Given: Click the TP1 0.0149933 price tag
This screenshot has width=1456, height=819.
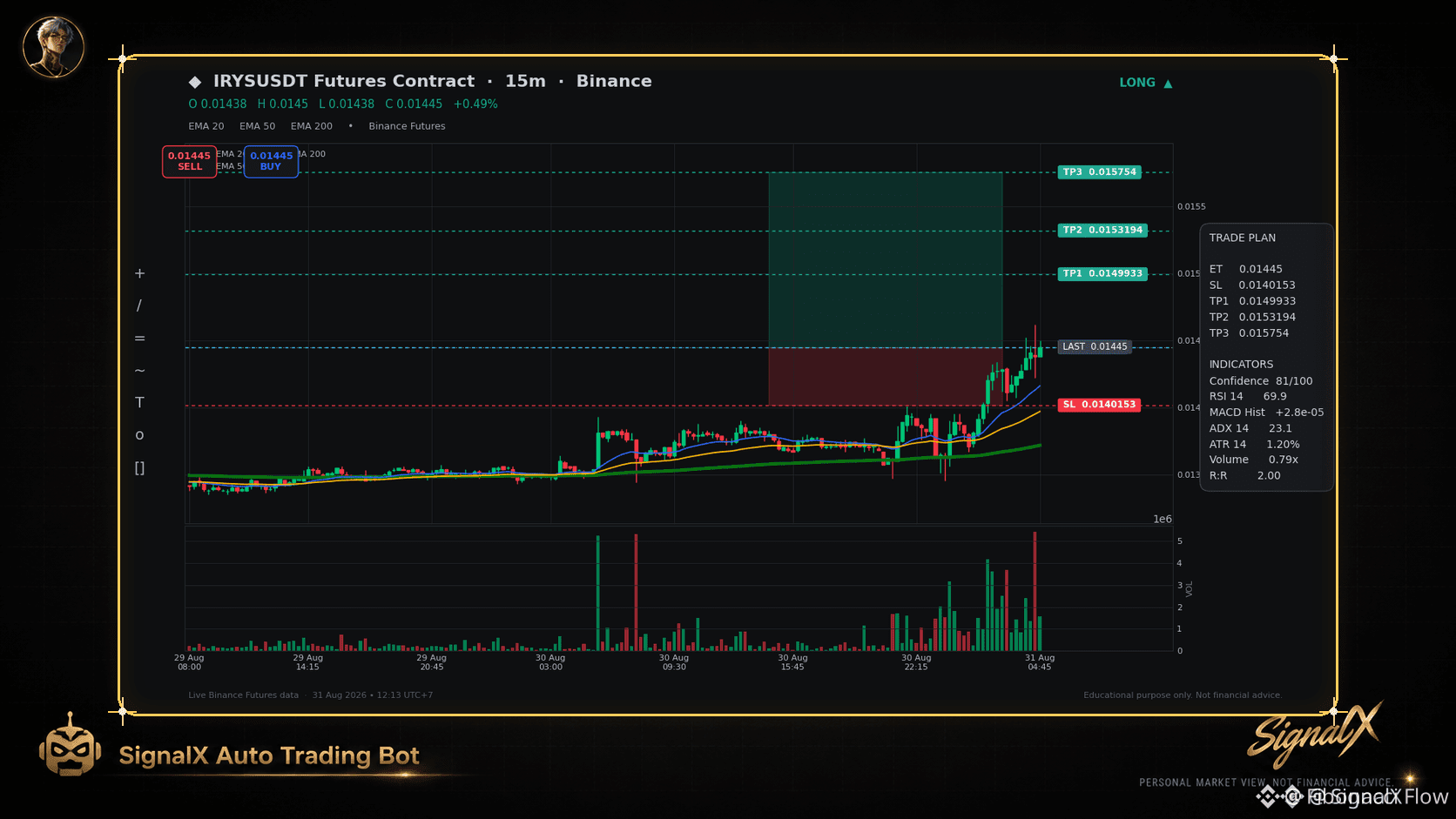Looking at the screenshot, I should [x=1102, y=273].
